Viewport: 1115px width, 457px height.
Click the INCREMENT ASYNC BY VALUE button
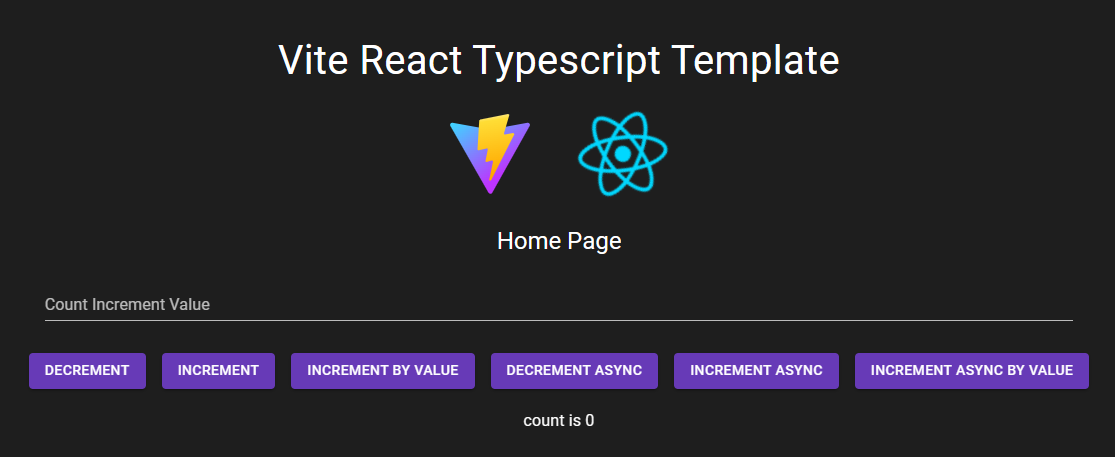pos(971,370)
